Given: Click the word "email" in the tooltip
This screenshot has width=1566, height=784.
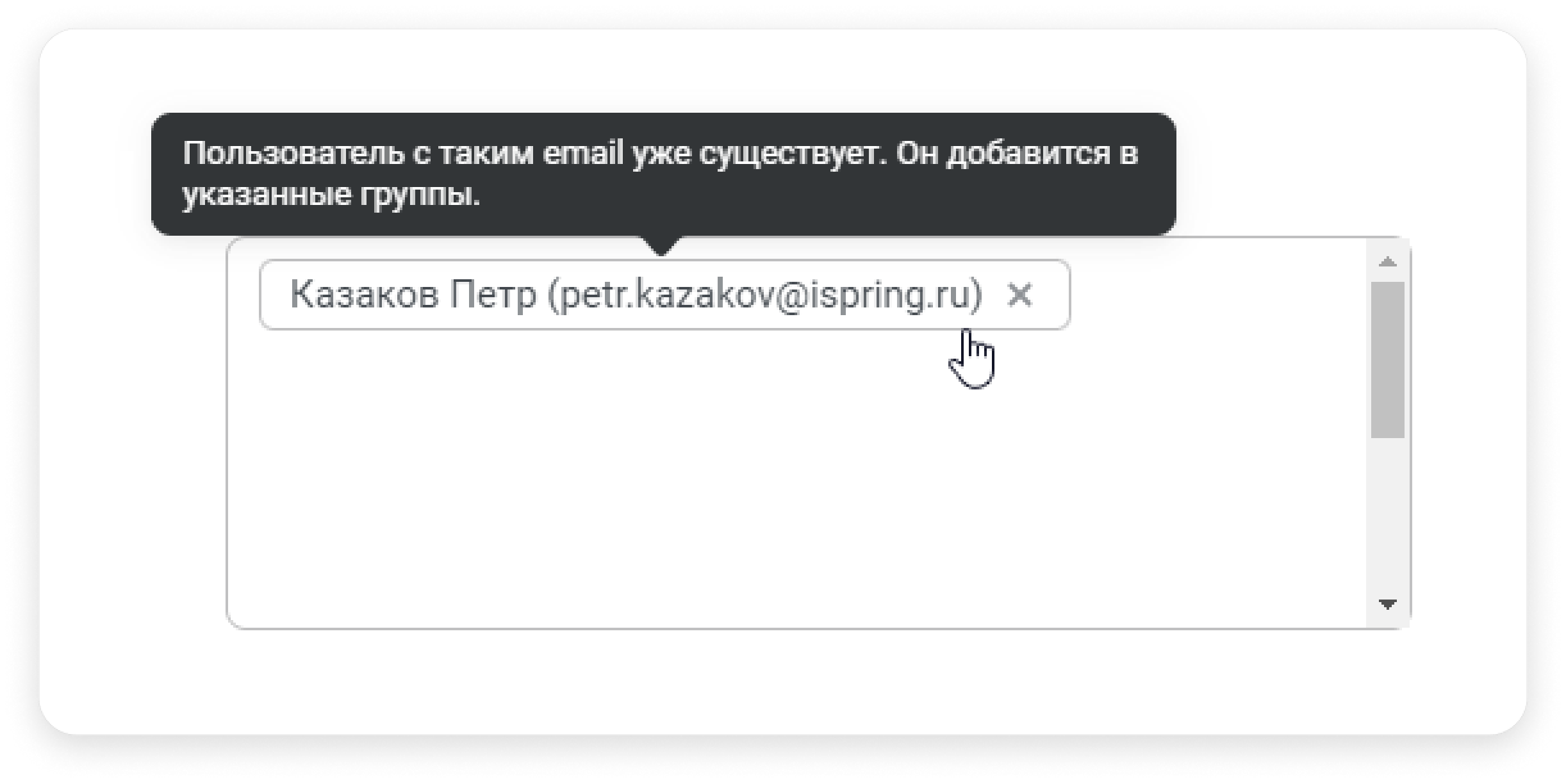Looking at the screenshot, I should [583, 152].
